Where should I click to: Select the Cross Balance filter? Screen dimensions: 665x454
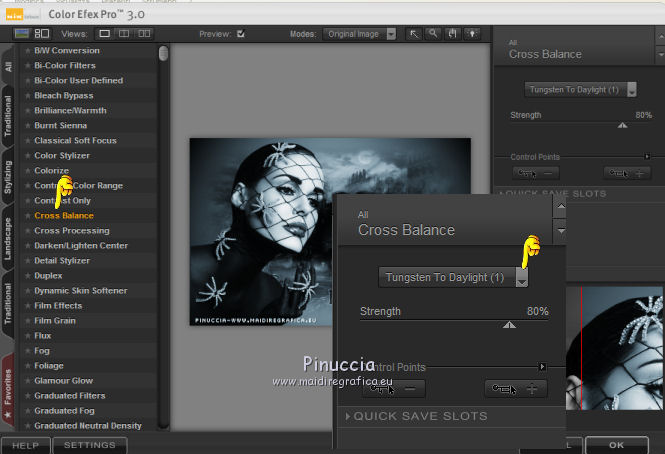[x=64, y=216]
